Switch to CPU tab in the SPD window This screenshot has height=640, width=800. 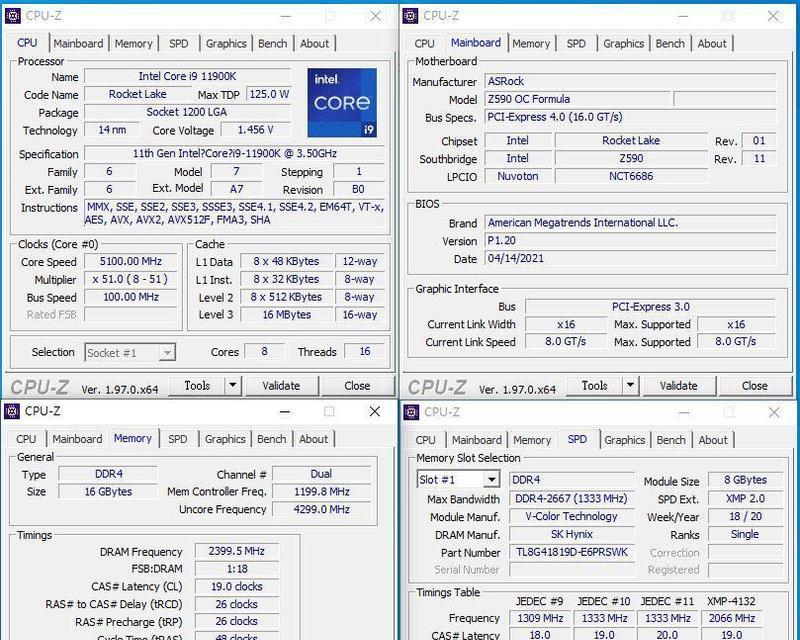click(426, 440)
